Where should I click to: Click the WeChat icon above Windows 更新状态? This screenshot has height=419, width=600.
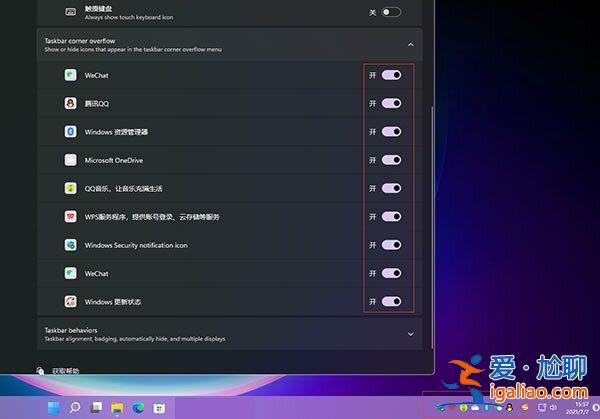click(x=70, y=273)
